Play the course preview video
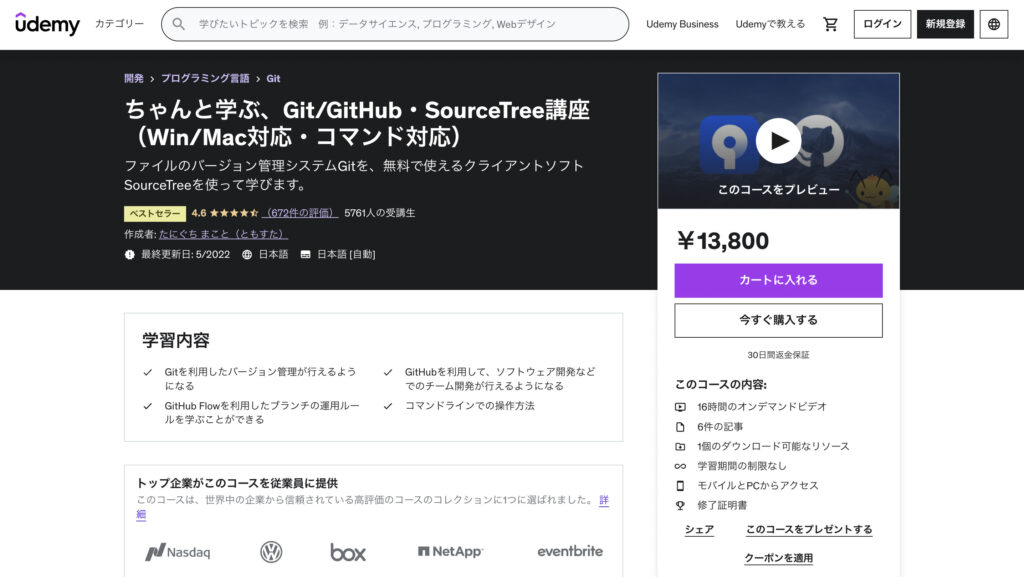This screenshot has height=577, width=1024. coord(778,140)
